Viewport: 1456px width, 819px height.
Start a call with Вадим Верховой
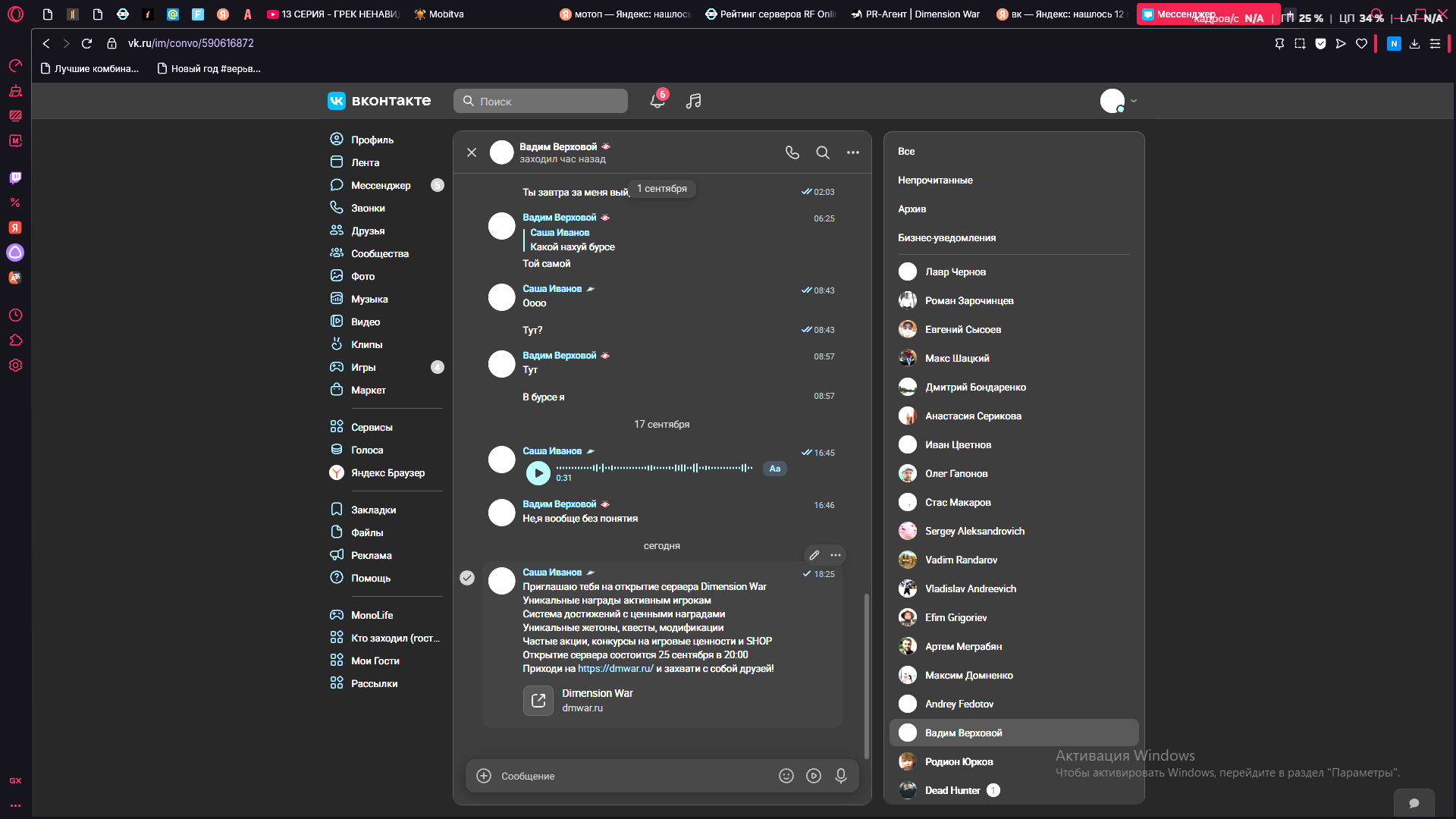click(792, 152)
